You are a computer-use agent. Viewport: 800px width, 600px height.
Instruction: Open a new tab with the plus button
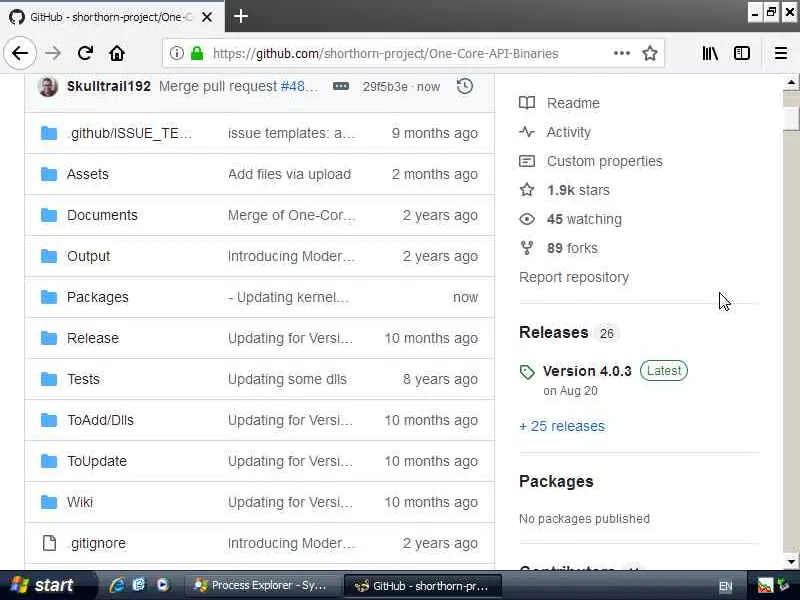pos(240,16)
